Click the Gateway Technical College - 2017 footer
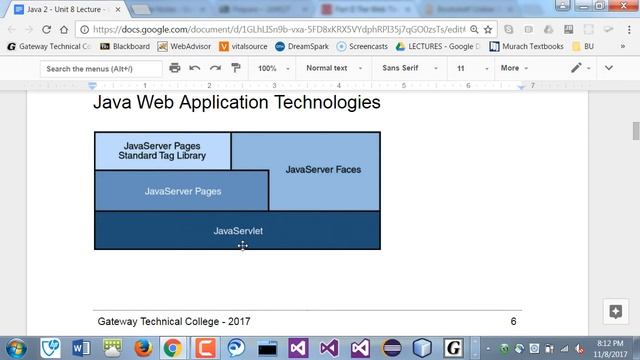This screenshot has height=360, width=640. (173, 321)
